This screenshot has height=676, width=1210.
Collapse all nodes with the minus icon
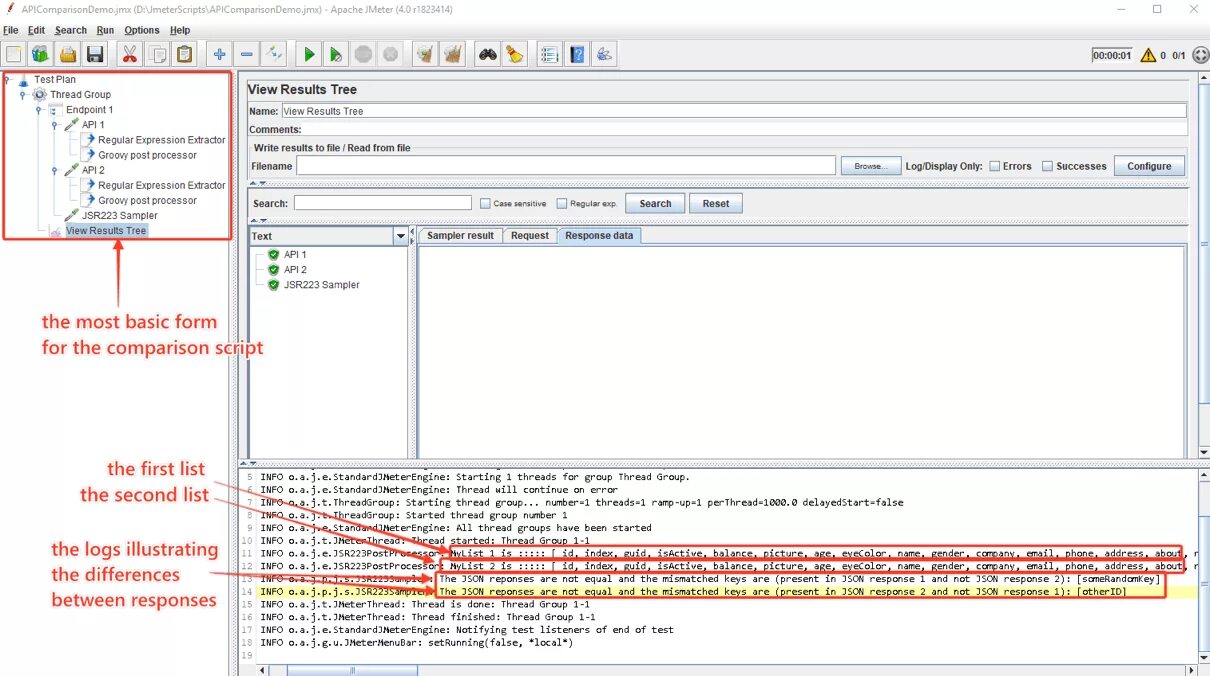(246, 54)
